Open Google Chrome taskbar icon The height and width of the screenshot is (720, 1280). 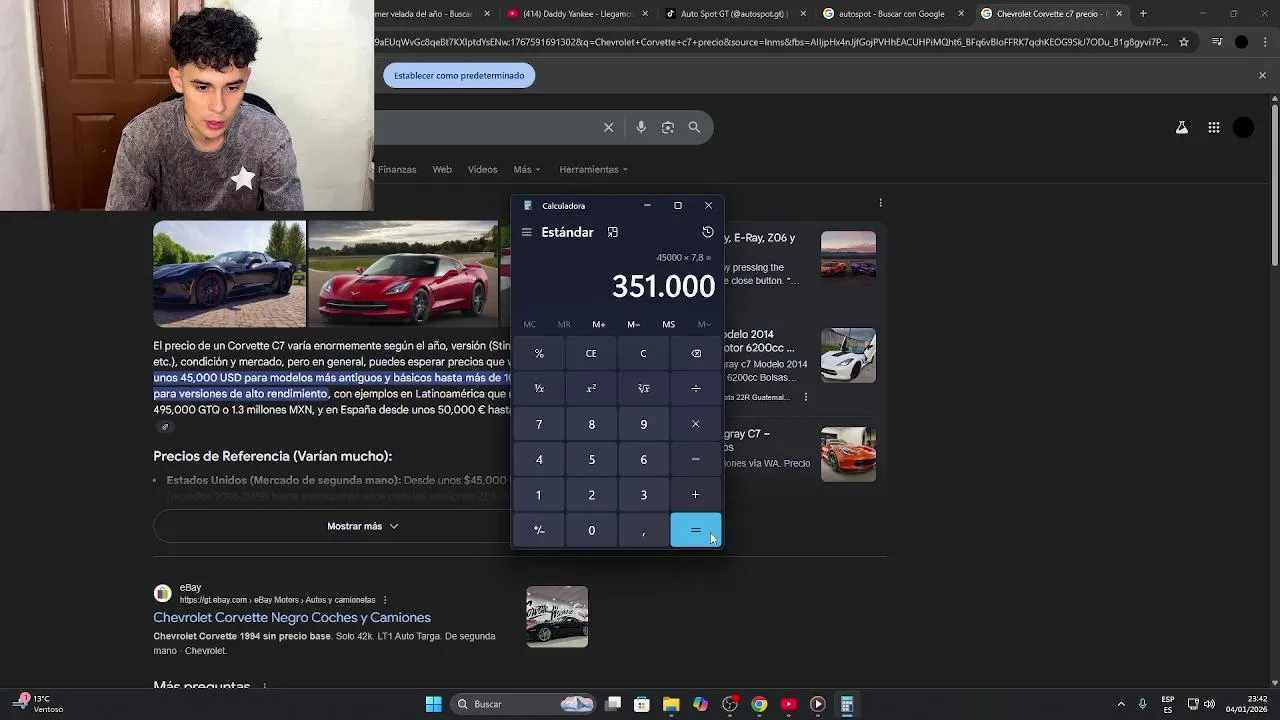pos(759,704)
